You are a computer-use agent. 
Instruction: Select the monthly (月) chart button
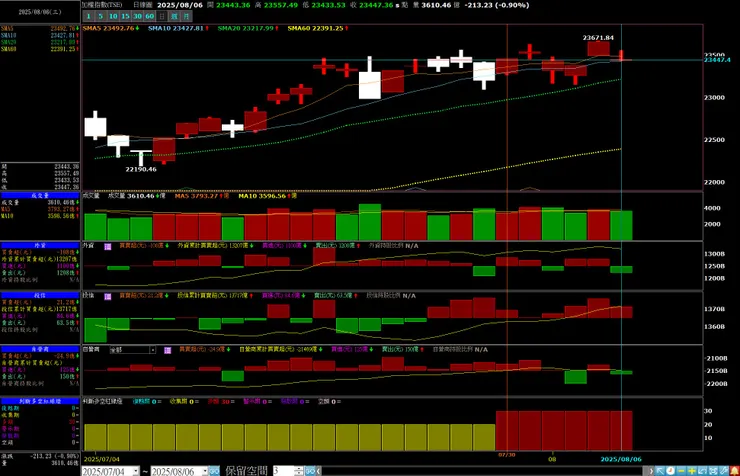(186, 16)
